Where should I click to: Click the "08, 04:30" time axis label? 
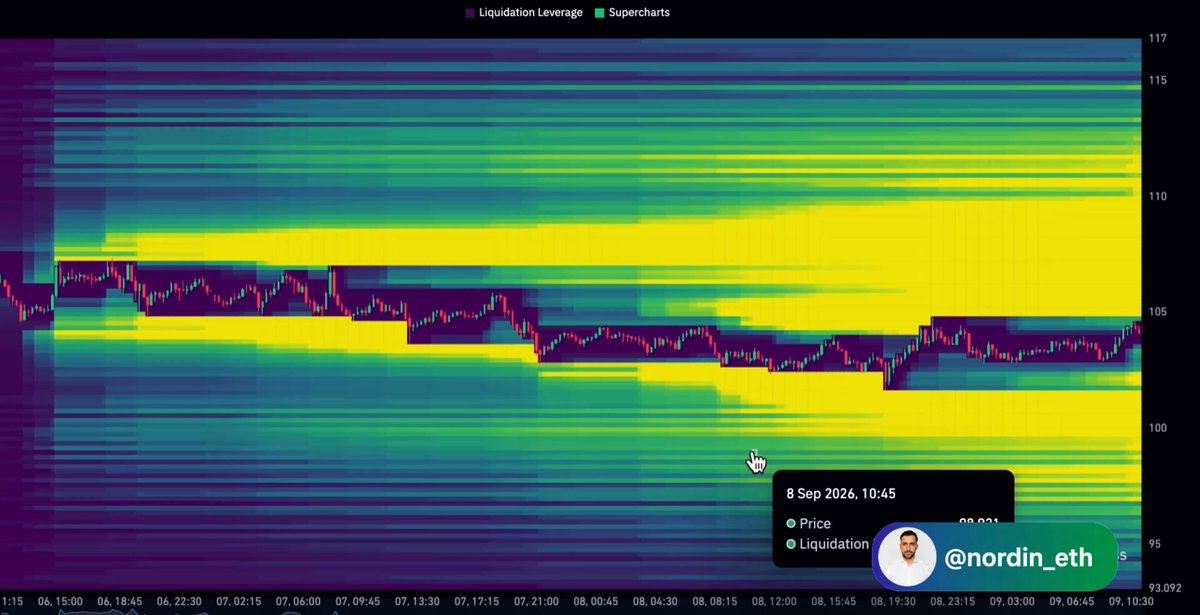click(x=655, y=601)
